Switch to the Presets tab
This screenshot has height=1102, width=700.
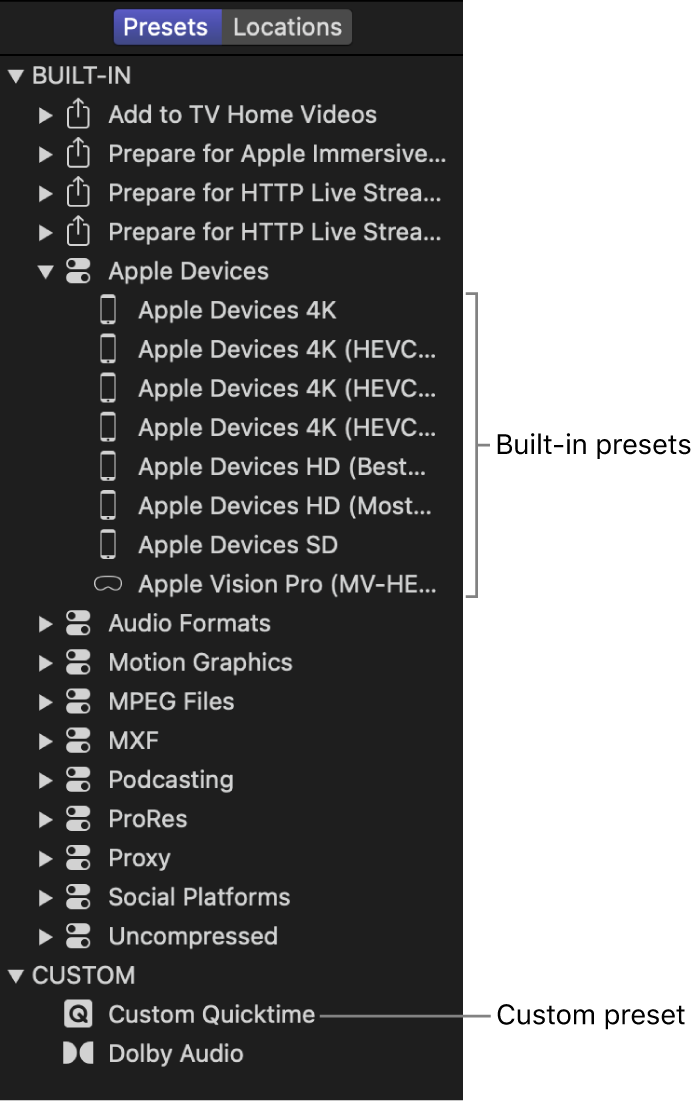(167, 27)
